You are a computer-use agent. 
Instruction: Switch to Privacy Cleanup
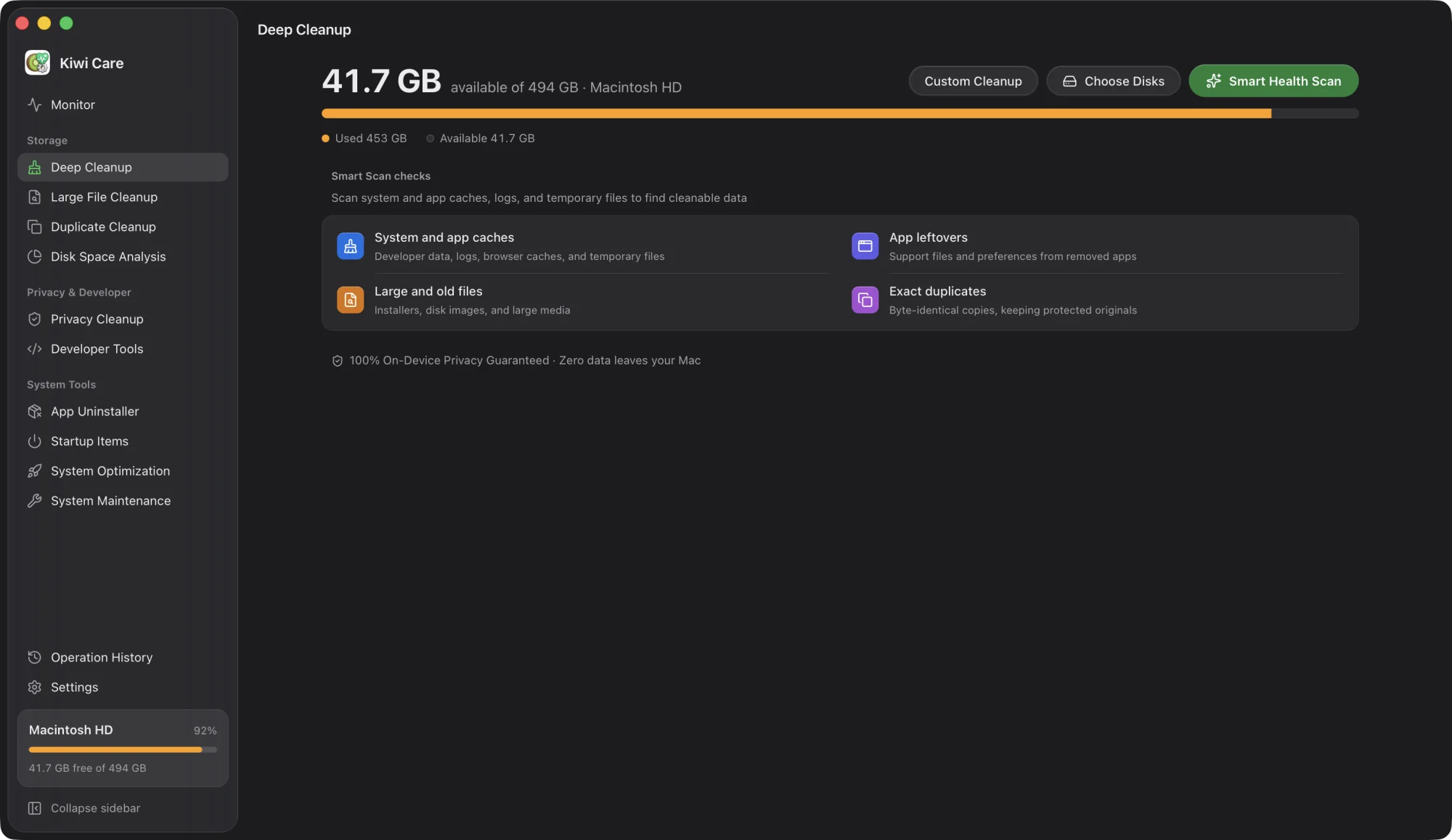click(123, 319)
